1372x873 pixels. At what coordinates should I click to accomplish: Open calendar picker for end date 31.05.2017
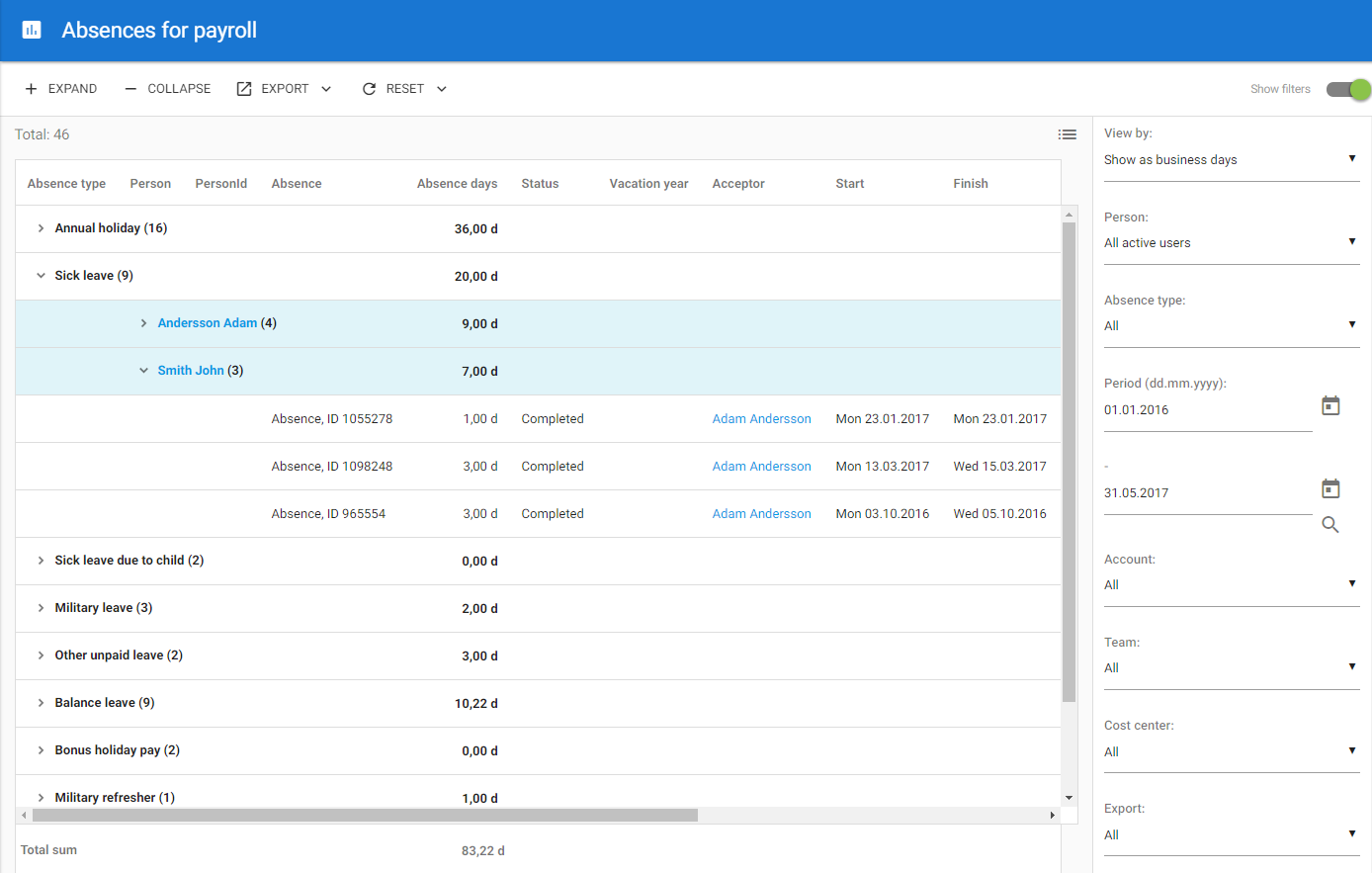coord(1330,488)
